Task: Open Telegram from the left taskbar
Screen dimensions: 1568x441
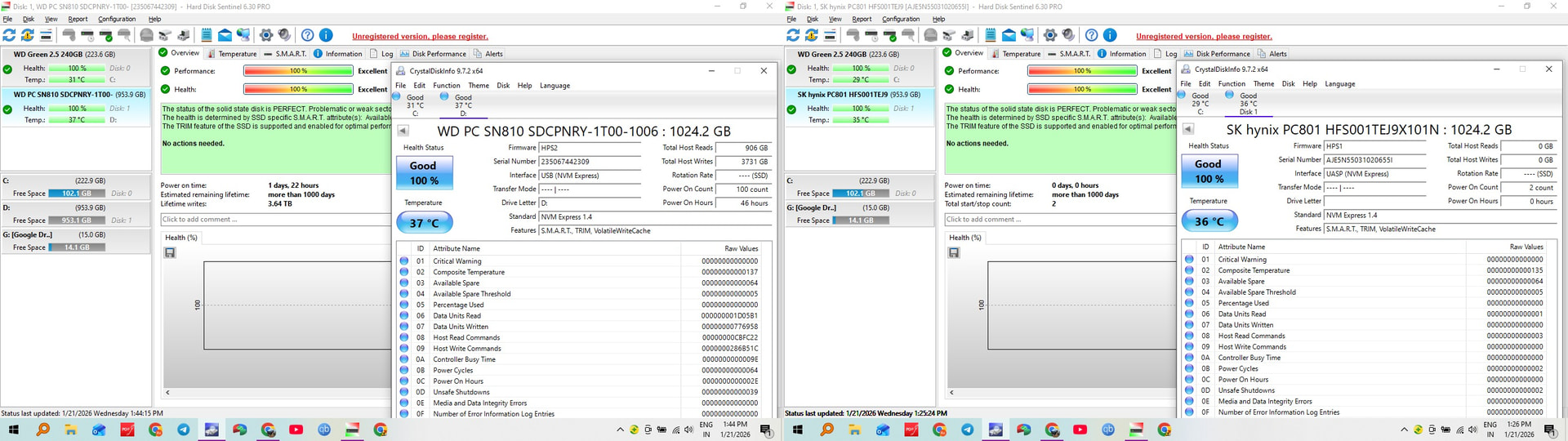Action: [x=183, y=430]
